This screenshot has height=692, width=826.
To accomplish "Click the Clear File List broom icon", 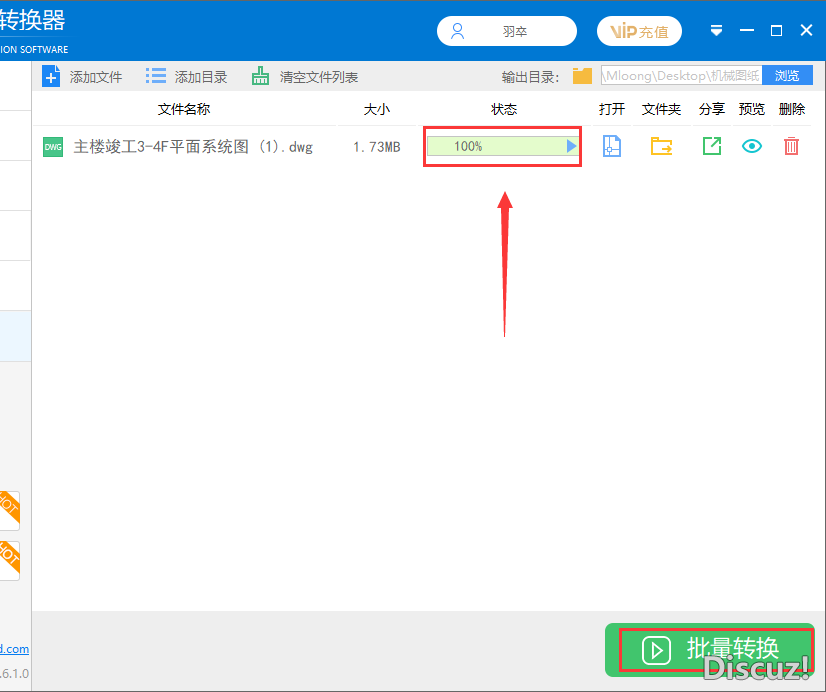I will click(x=261, y=76).
